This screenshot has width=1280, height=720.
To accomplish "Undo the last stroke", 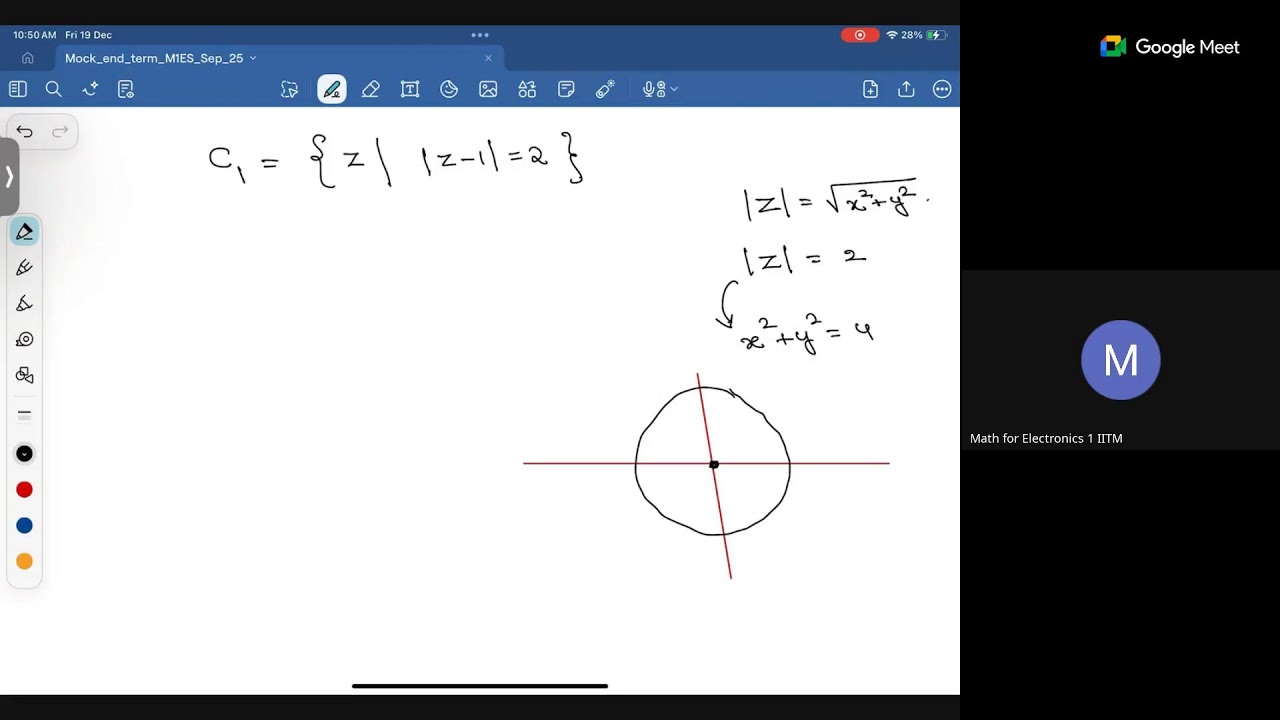I will click(x=25, y=131).
